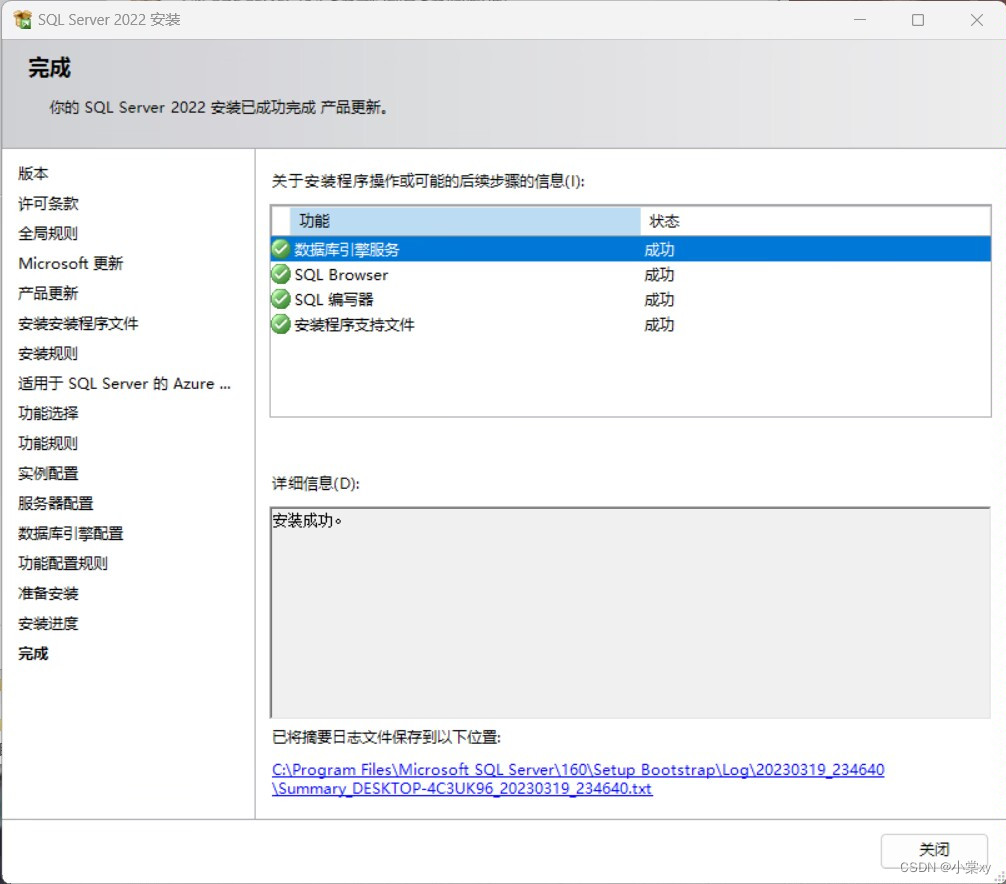Click 成功 status of 安装程序支持文件
This screenshot has height=884, width=1006.
coord(659,325)
